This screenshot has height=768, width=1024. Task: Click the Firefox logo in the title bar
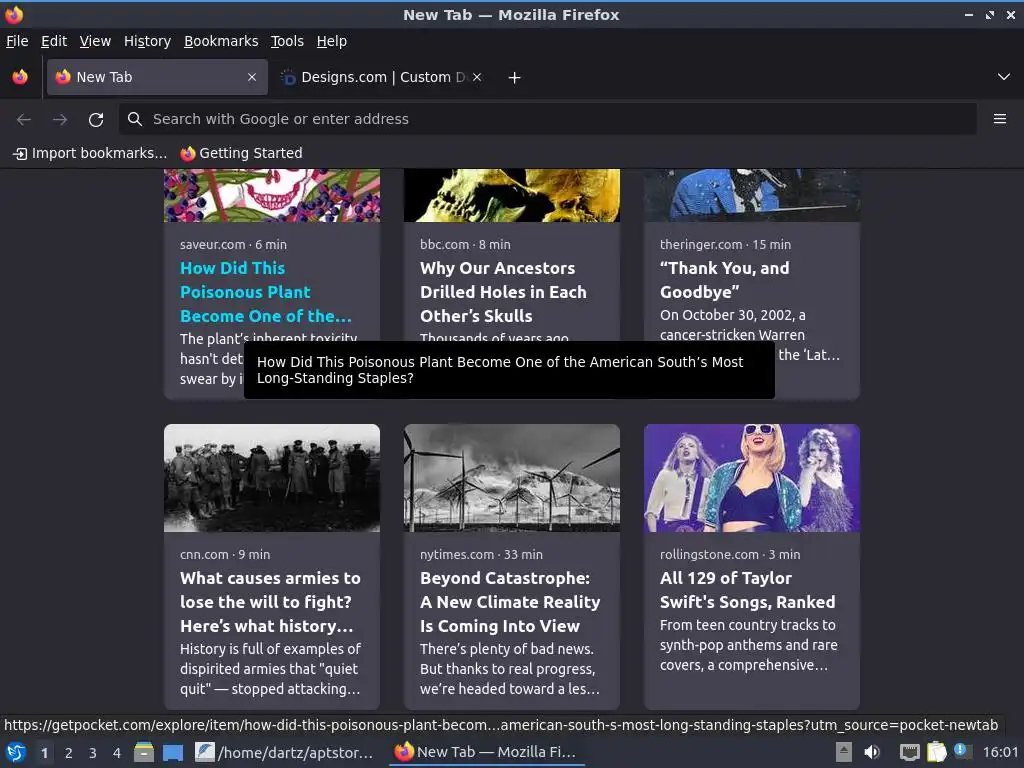pos(14,14)
